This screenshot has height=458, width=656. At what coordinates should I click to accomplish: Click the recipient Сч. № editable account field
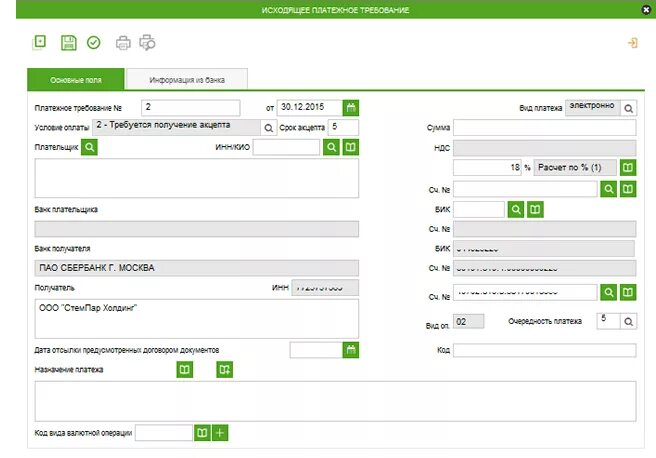pos(525,292)
